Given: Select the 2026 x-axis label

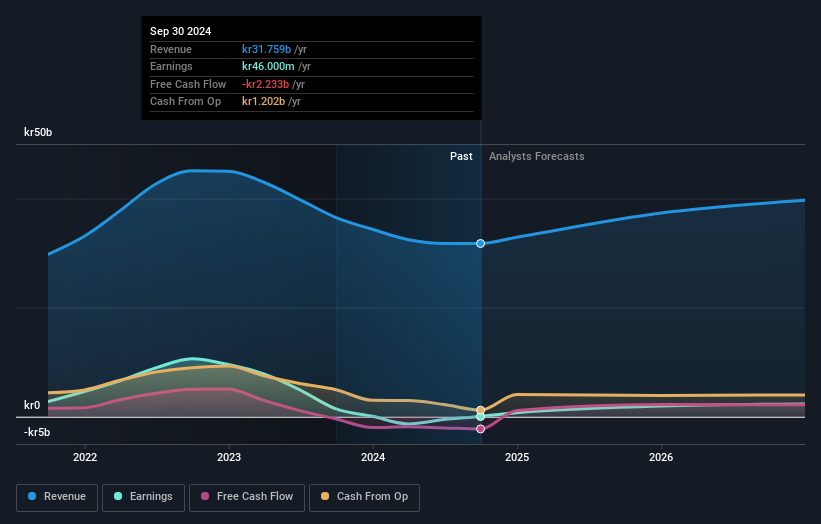Looking at the screenshot, I should 661,457.
